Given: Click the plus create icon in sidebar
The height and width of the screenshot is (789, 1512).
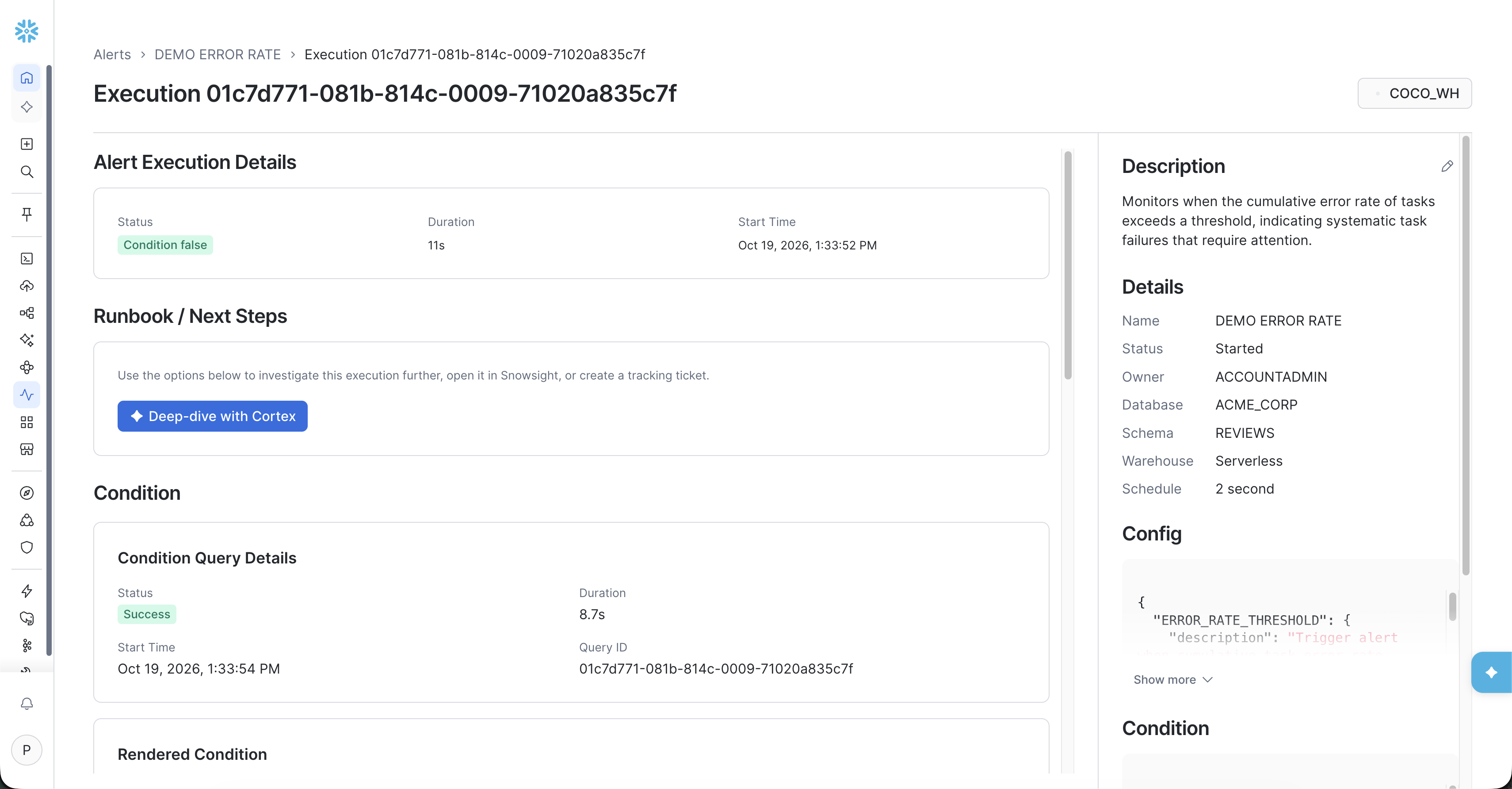Looking at the screenshot, I should [x=27, y=144].
